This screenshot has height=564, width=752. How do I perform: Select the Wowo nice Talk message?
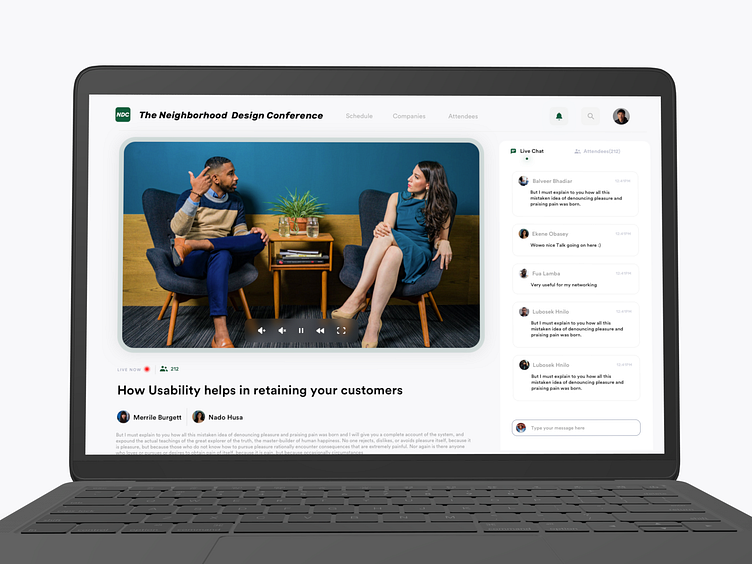point(566,245)
